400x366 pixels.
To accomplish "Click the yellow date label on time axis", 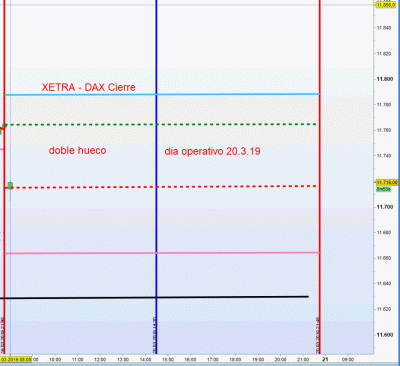I will pos(16,360).
